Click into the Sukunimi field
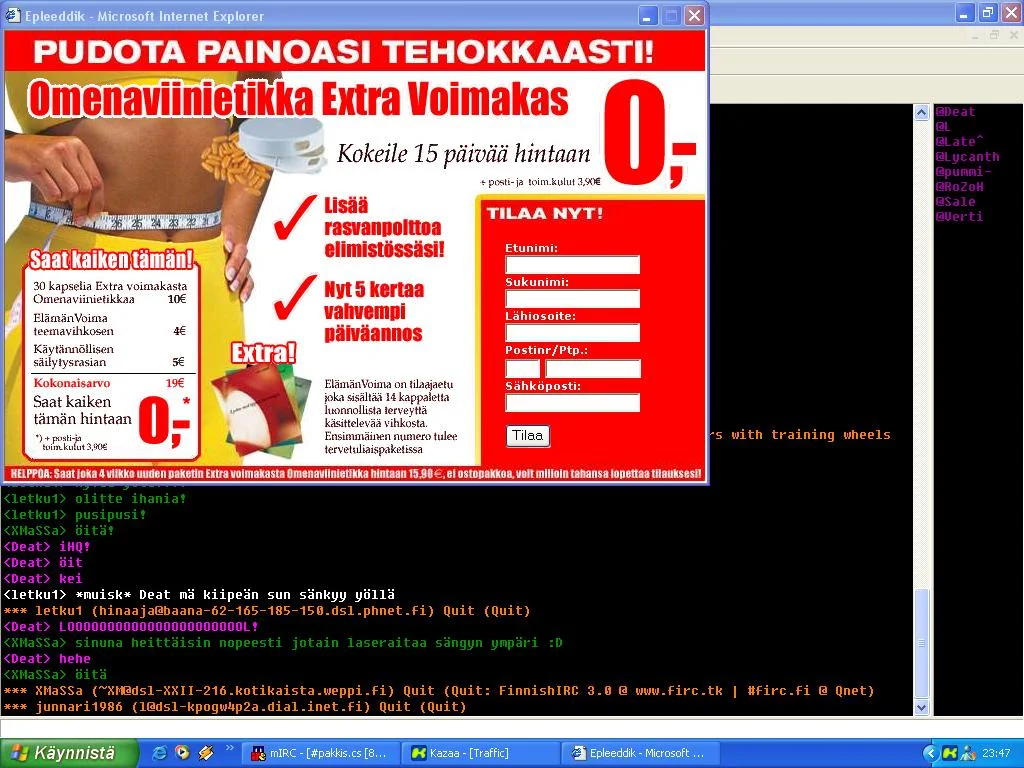The width and height of the screenshot is (1024, 768). pyautogui.click(x=572, y=299)
